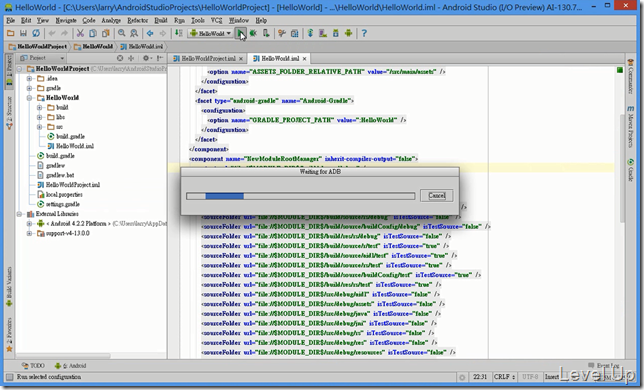Screen dimensions: 644x390
Task: Open the SDK Manager icon
Action: 336,33
